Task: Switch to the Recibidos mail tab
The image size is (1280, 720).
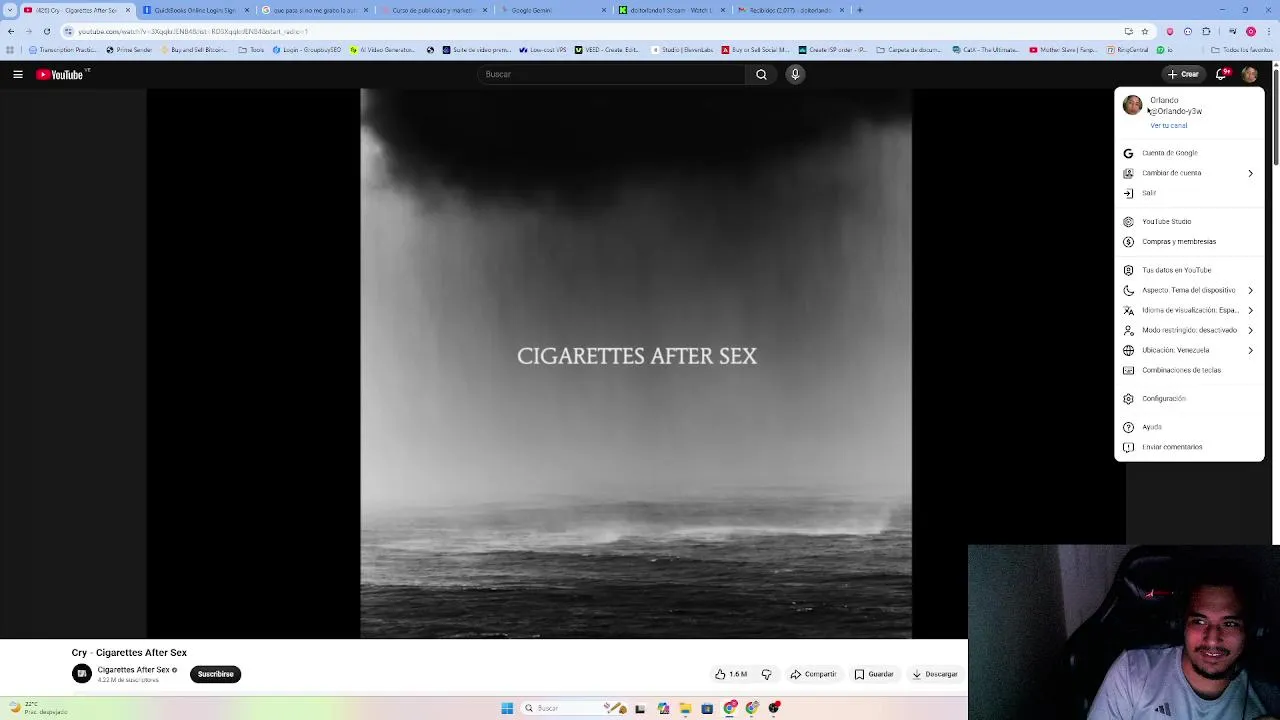Action: click(x=792, y=10)
